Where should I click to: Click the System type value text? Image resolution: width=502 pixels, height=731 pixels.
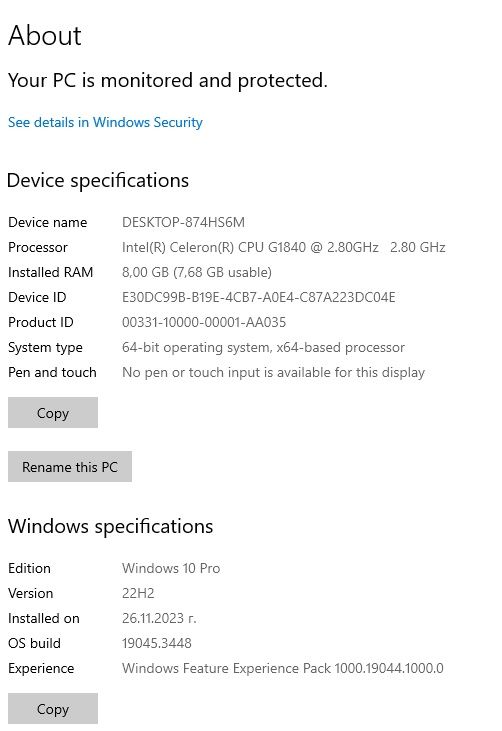263,347
